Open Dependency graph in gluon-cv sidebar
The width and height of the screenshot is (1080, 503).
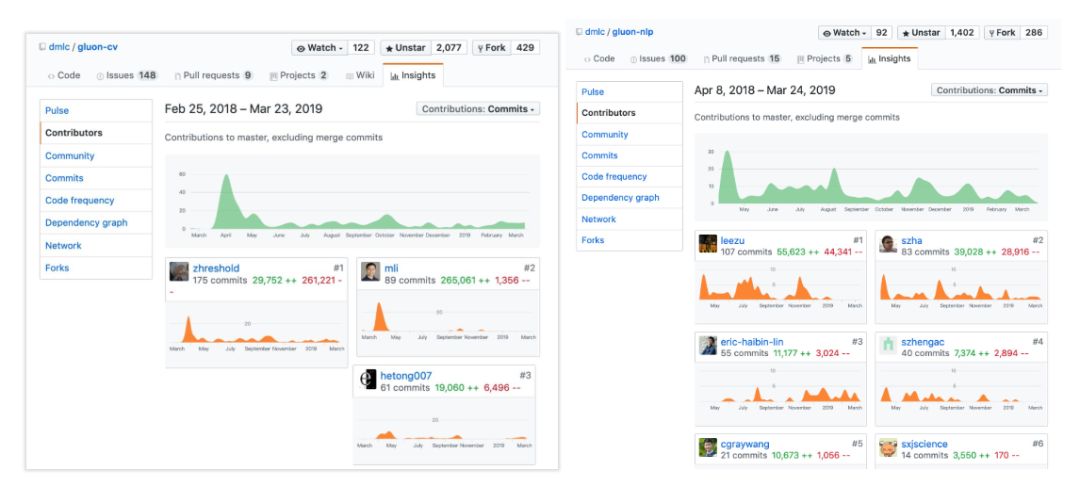pos(96,223)
